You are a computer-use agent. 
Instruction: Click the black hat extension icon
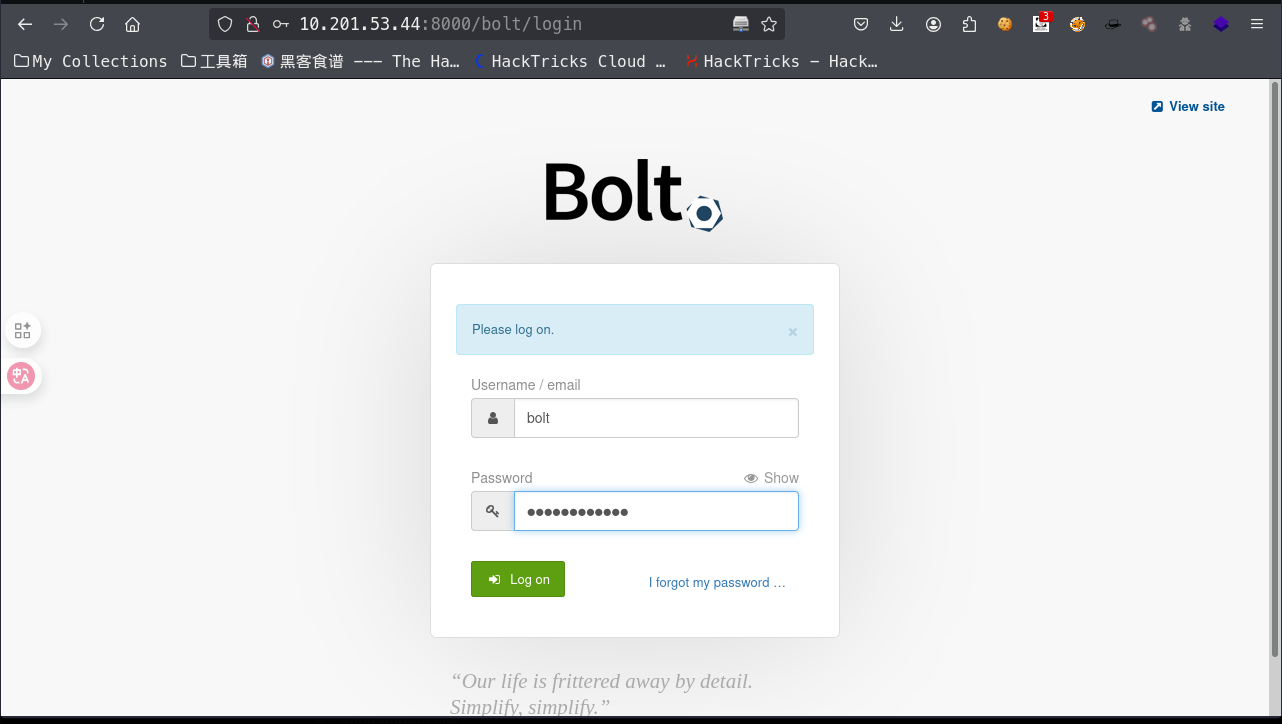pyautogui.click(x=1113, y=24)
